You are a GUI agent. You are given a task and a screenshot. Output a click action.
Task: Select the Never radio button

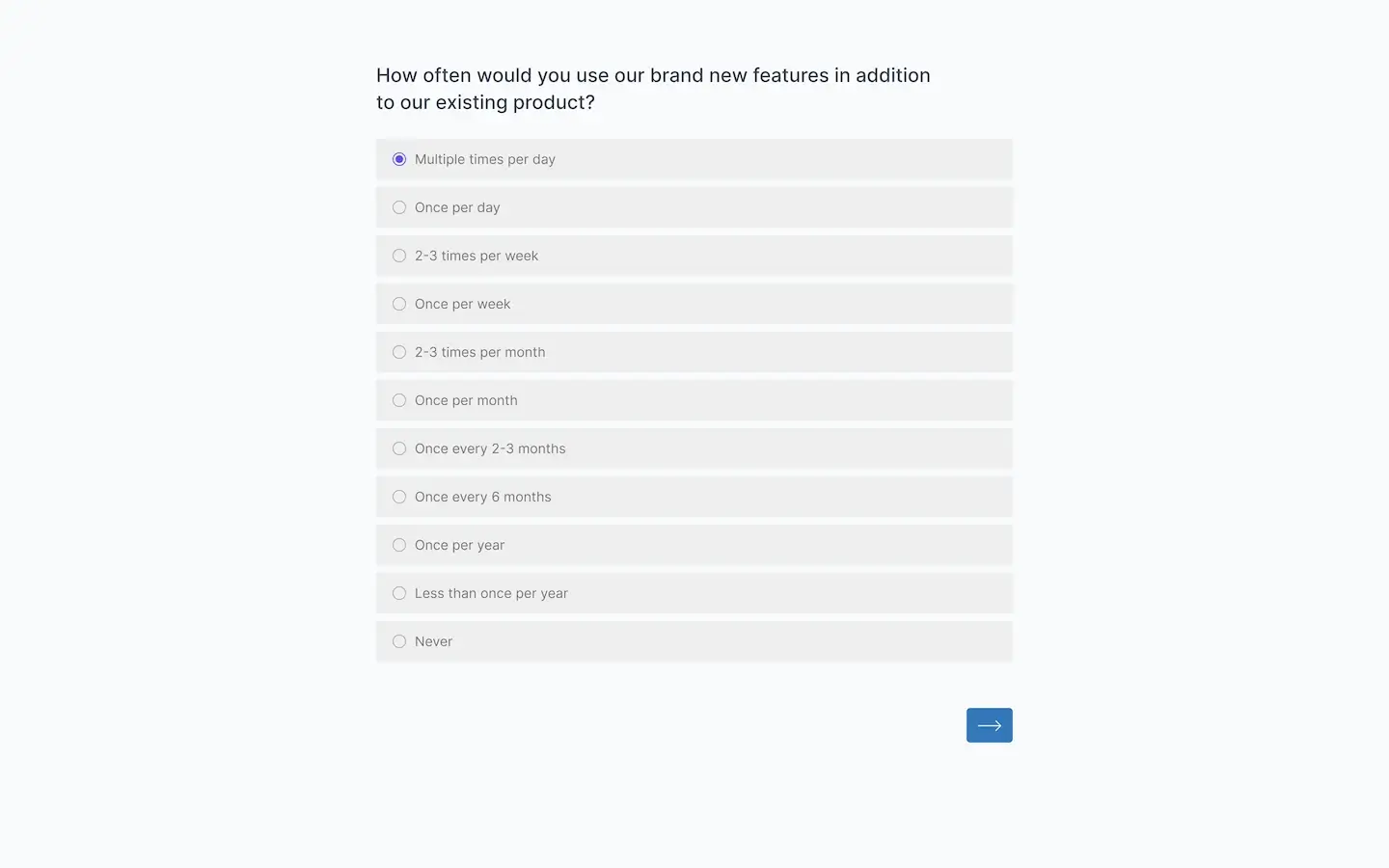(x=399, y=641)
